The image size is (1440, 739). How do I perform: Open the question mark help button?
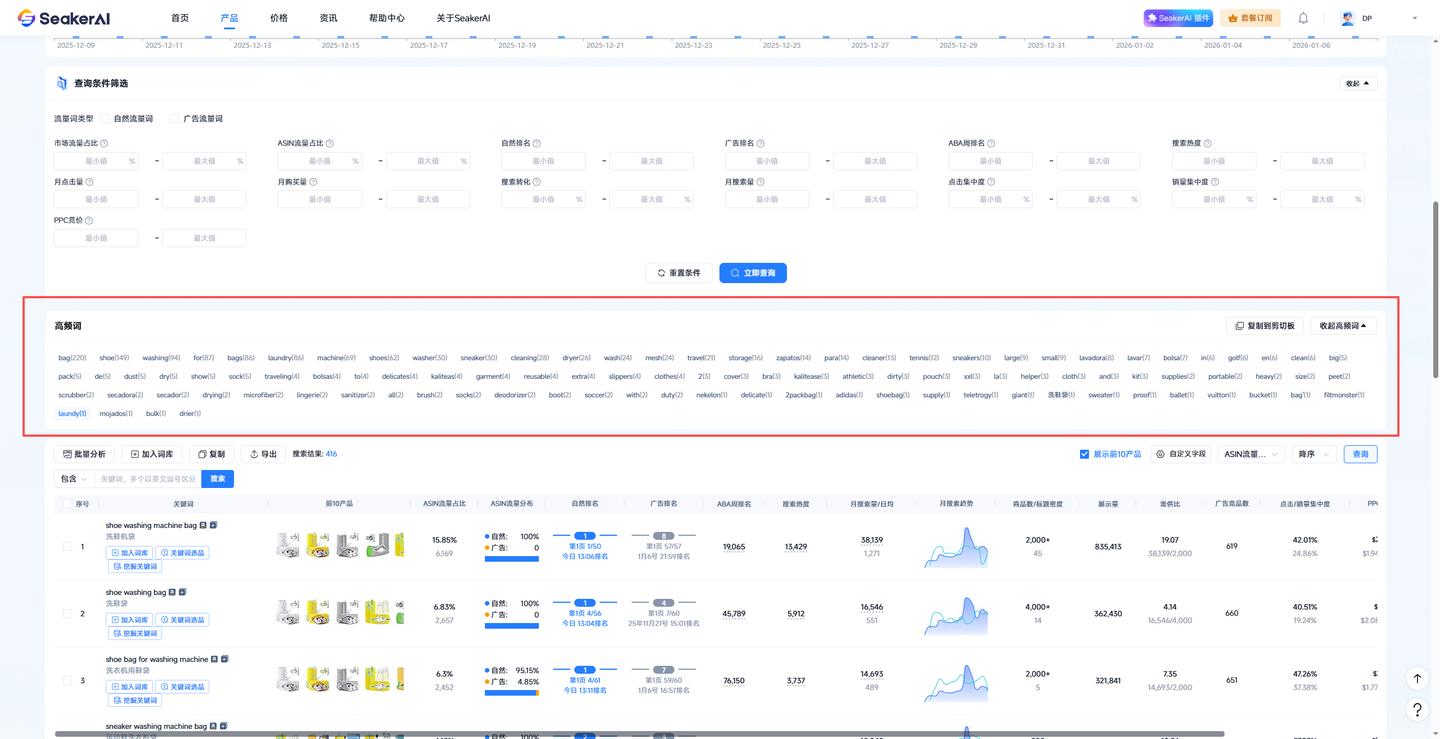1417,709
